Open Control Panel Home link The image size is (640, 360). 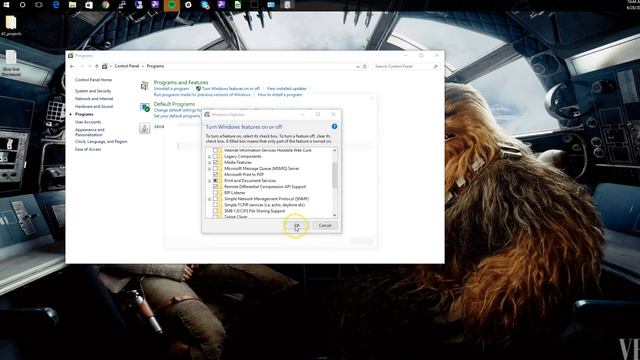coord(93,80)
